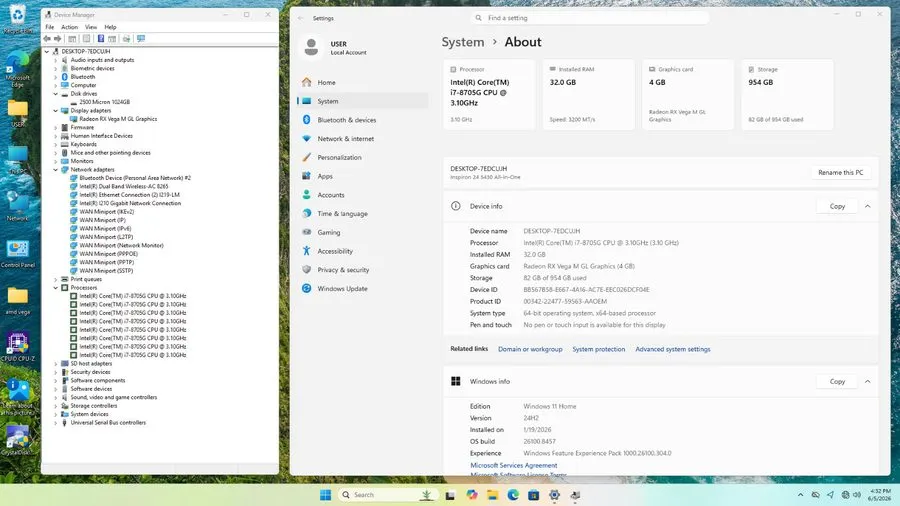Screen dimensions: 900x506
Task: Collapse the Disk drives node
Action: 56,94
